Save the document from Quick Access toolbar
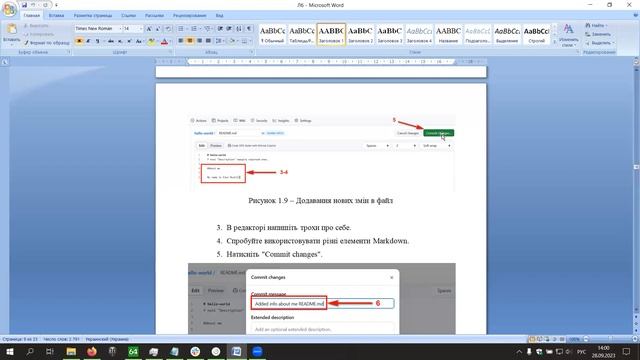 pos(24,5)
